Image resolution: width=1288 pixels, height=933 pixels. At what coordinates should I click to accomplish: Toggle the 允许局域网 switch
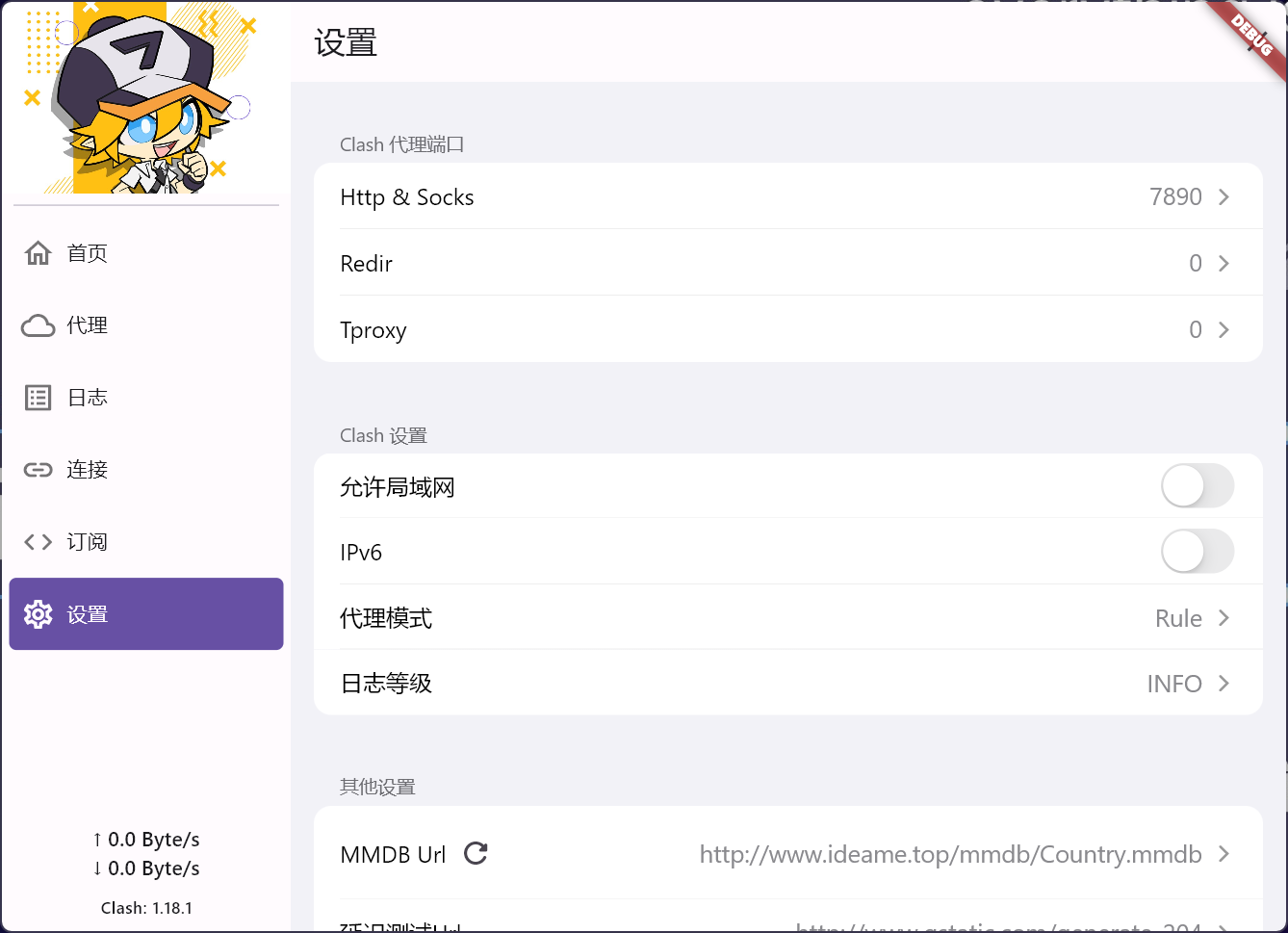pos(1198,486)
